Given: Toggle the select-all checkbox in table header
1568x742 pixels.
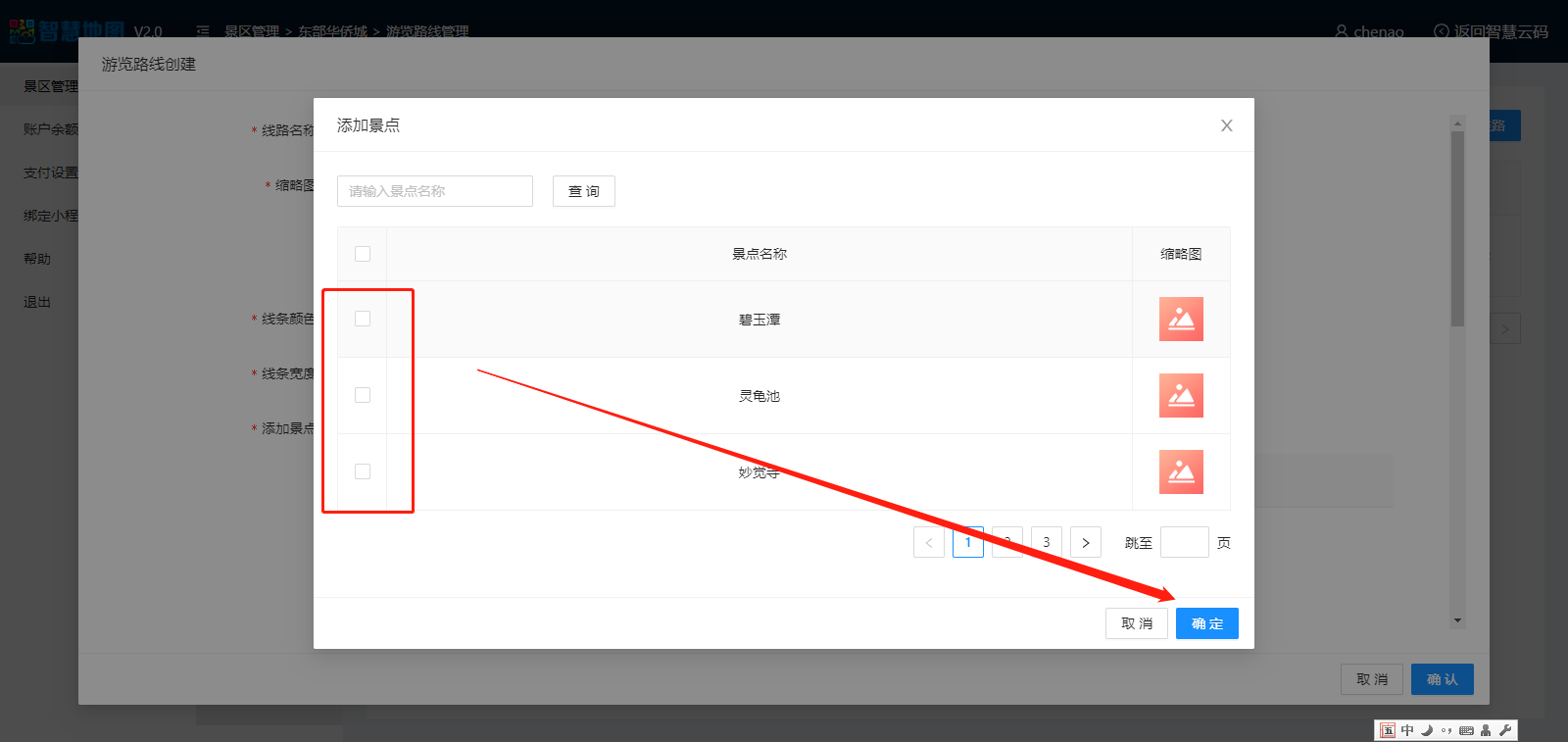Looking at the screenshot, I should click(x=363, y=254).
